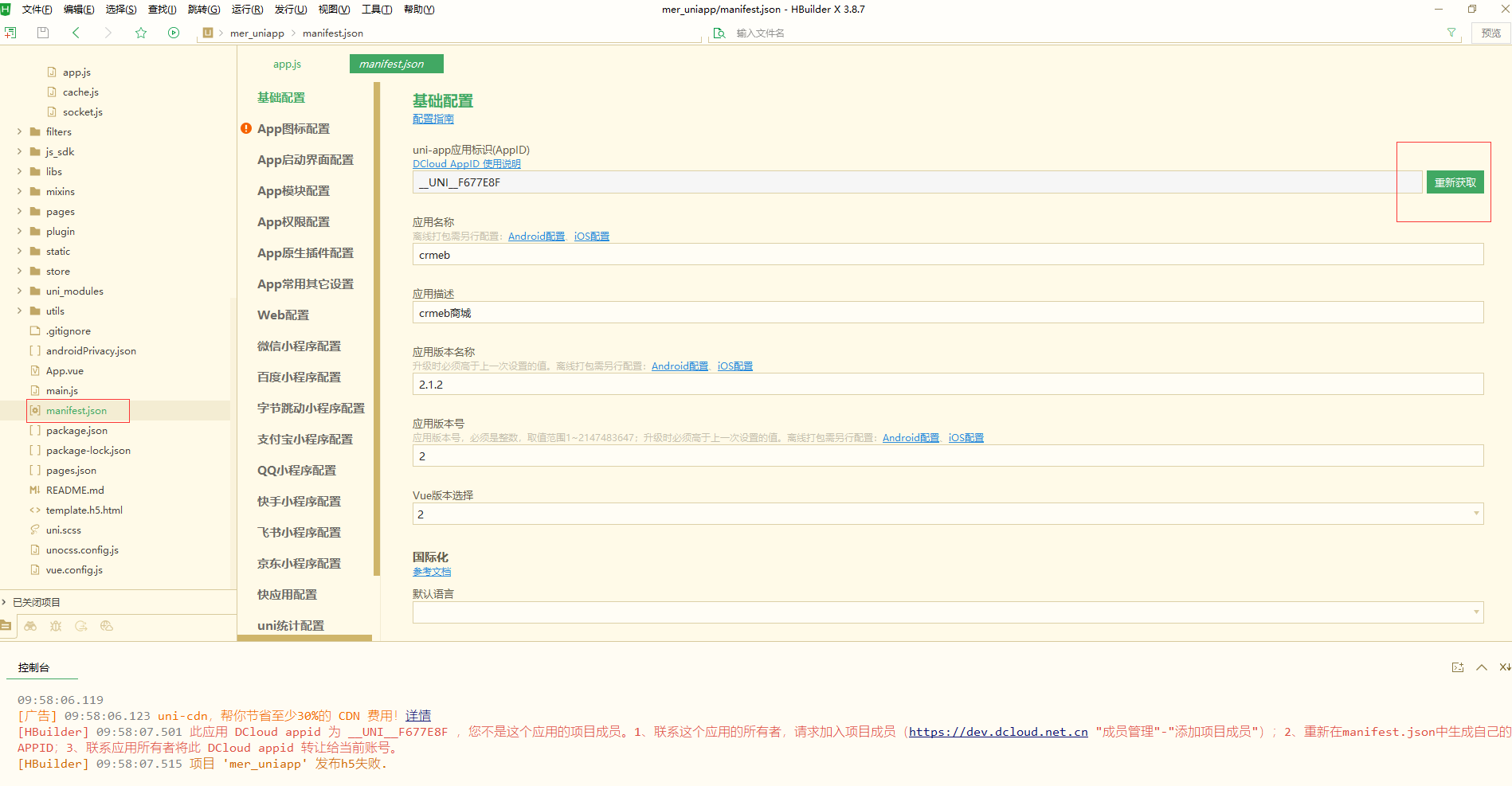Click the 应用名称 input containing crmeb
The width and height of the screenshot is (1512, 786).
(948, 255)
